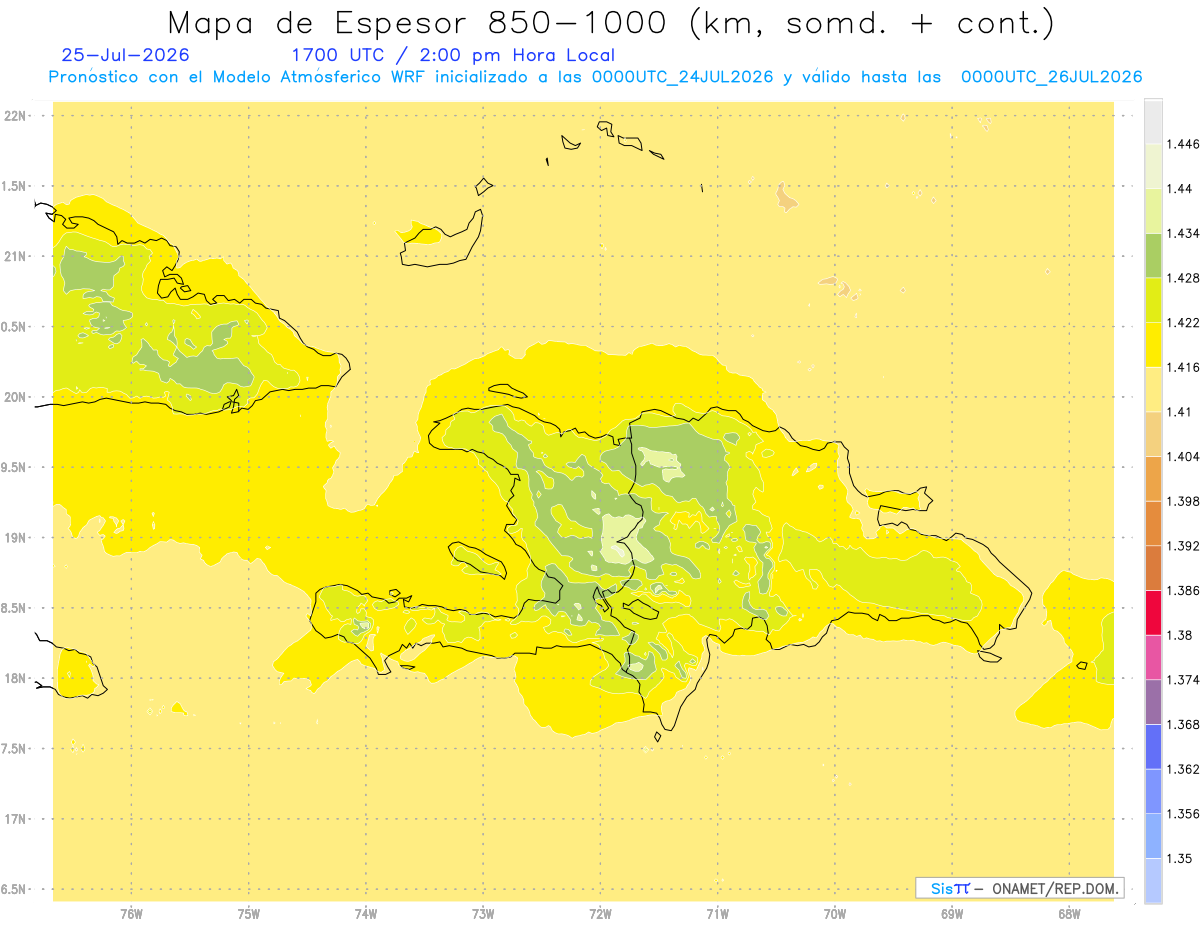The height and width of the screenshot is (927, 1200).
Task: Pick the red legend swatch between 1.38 and 1.386
Action: (1153, 613)
